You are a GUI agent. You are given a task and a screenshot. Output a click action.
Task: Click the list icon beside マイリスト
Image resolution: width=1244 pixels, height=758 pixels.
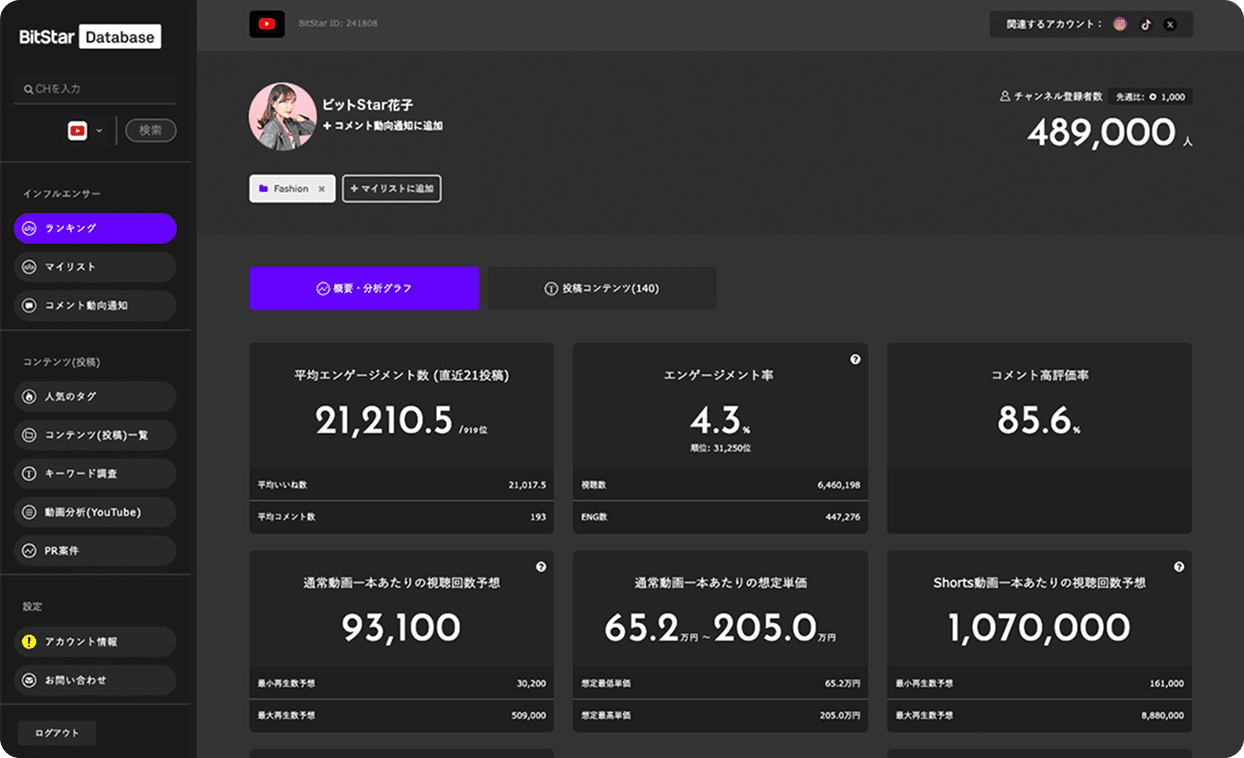pos(30,267)
